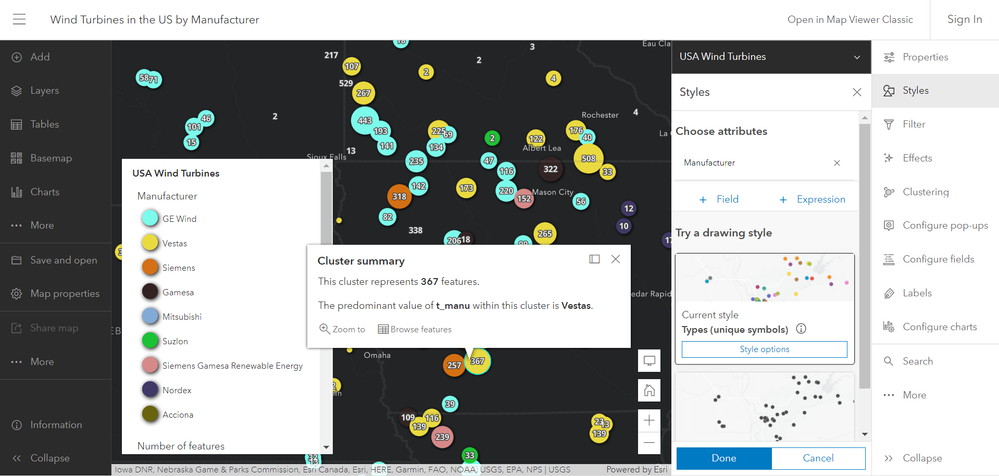999x476 pixels.
Task: Click the legend scroll up arrow
Action: pyautogui.click(x=326, y=165)
